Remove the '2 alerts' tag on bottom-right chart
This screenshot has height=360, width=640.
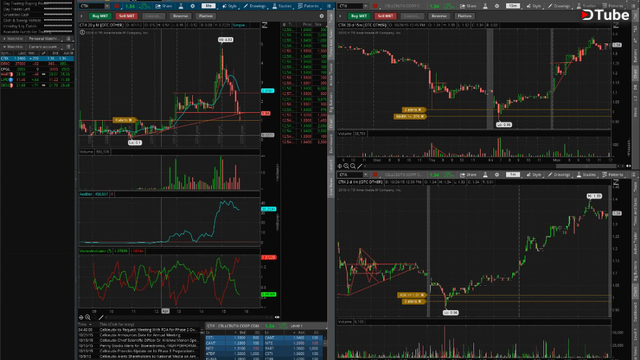pos(420,302)
